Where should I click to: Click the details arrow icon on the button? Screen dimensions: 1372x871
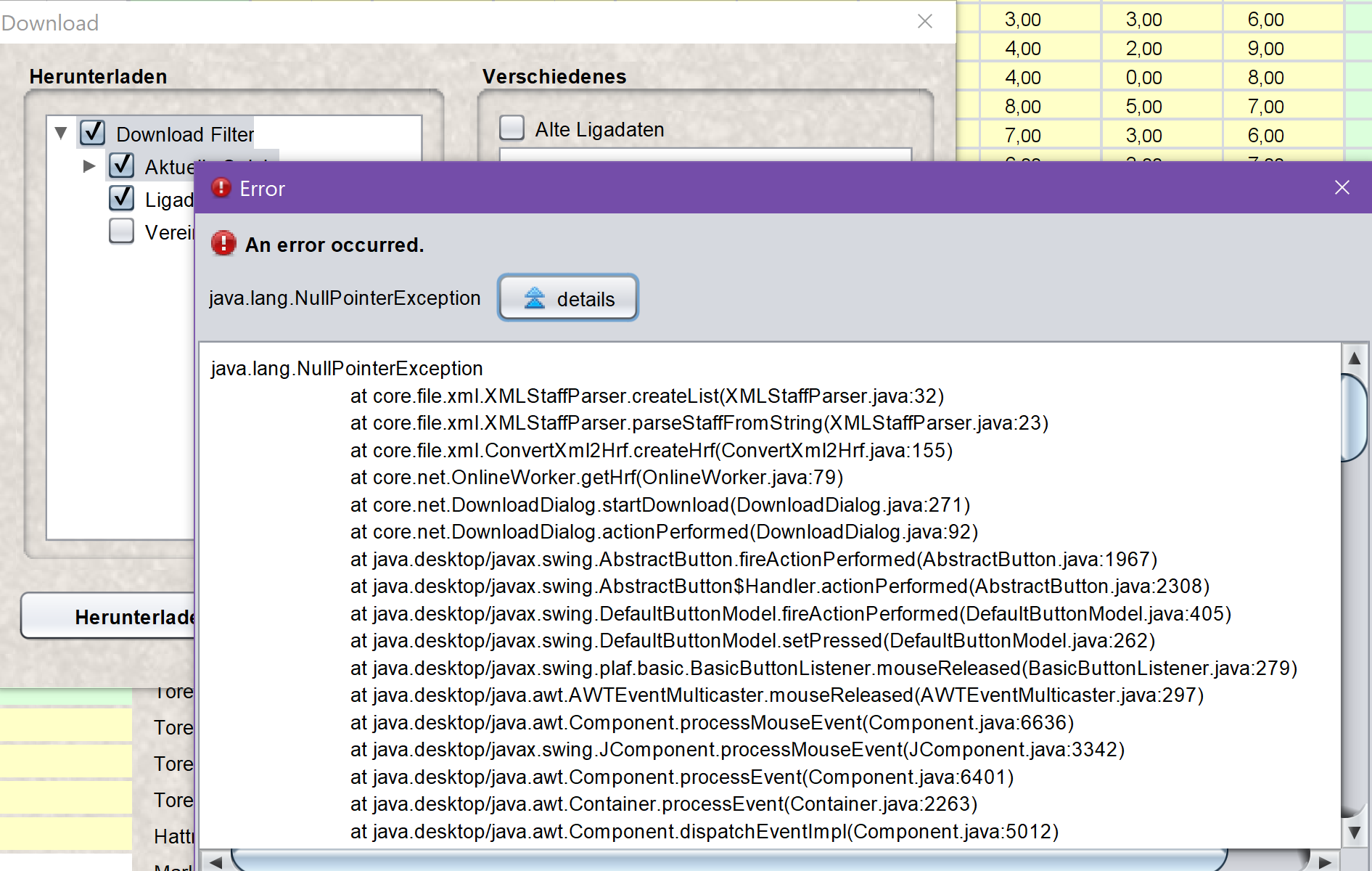click(x=535, y=298)
